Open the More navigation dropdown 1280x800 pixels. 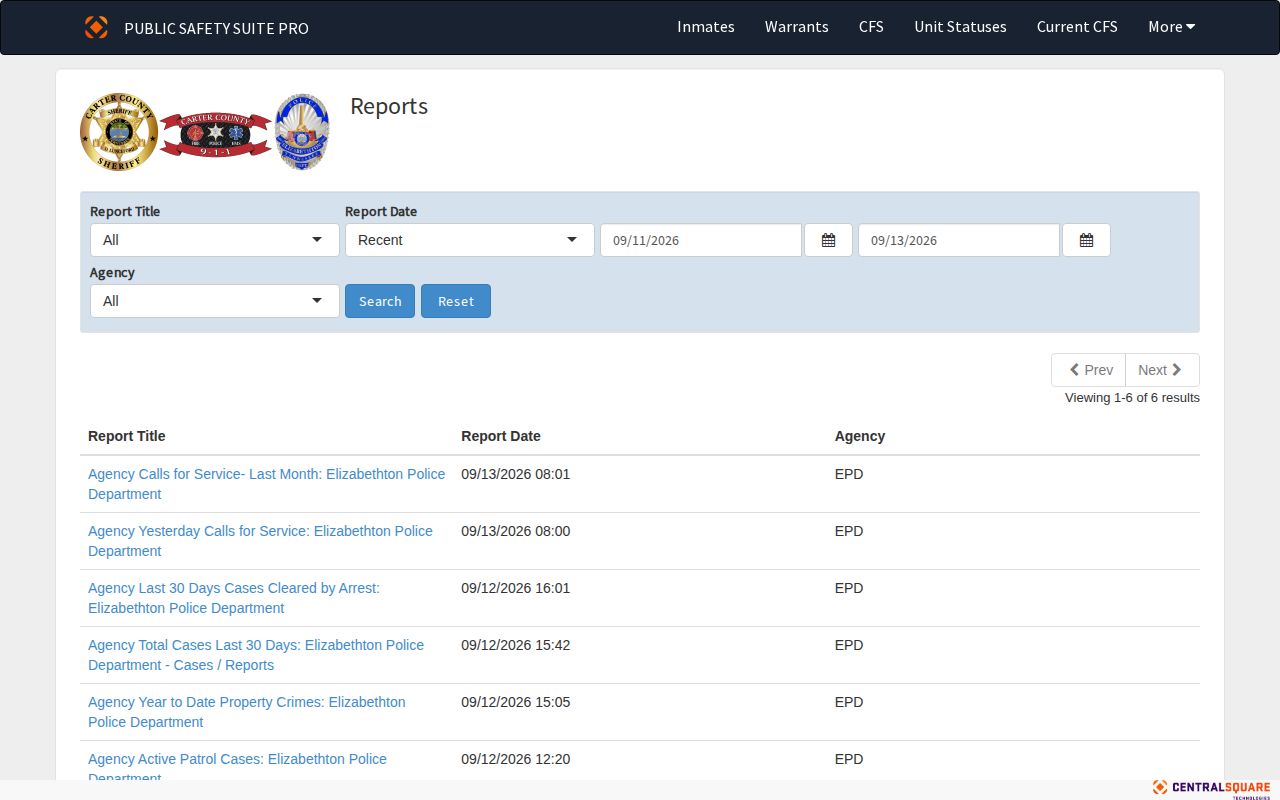tap(1171, 27)
